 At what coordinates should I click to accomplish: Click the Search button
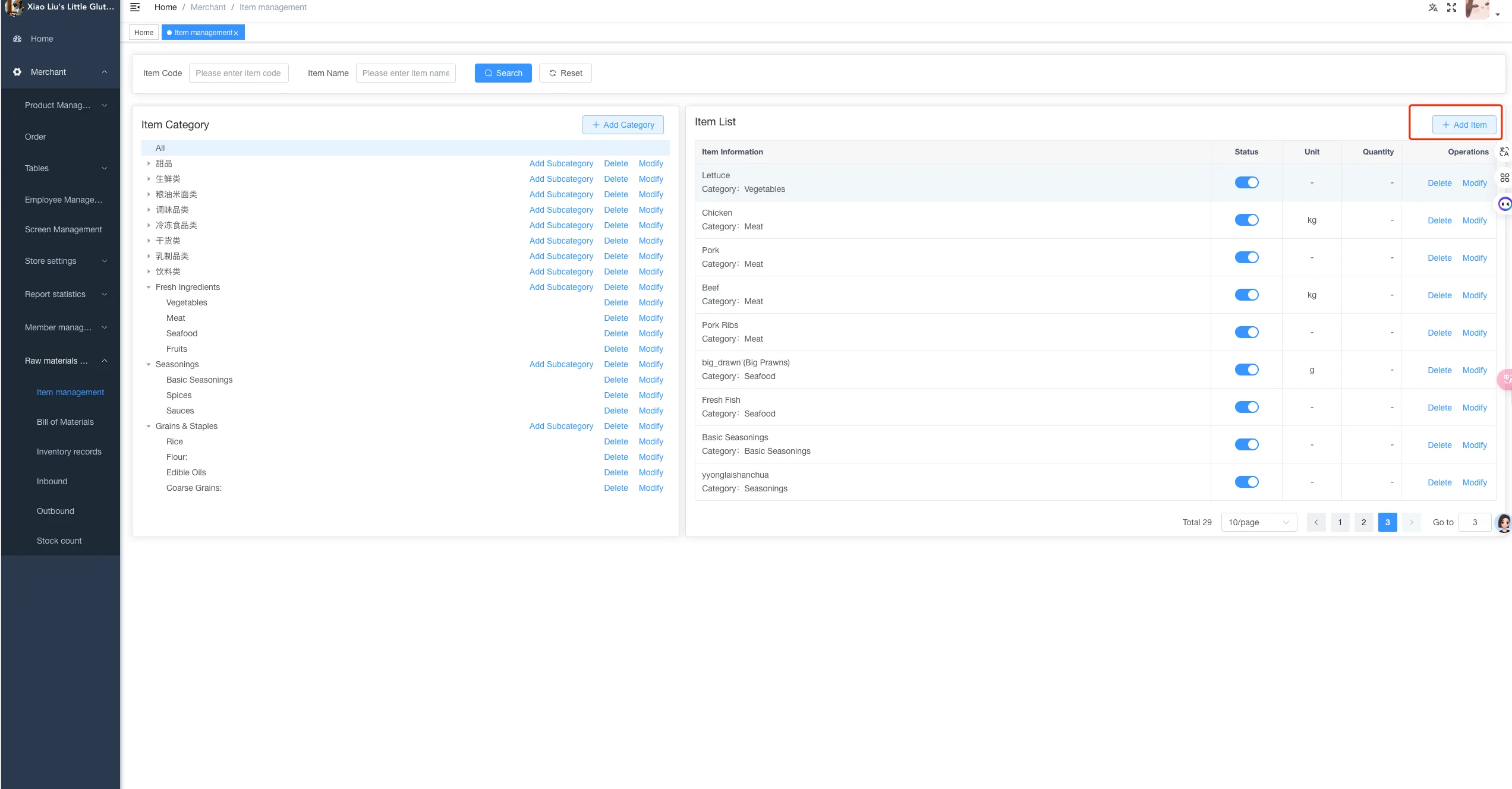pos(503,73)
